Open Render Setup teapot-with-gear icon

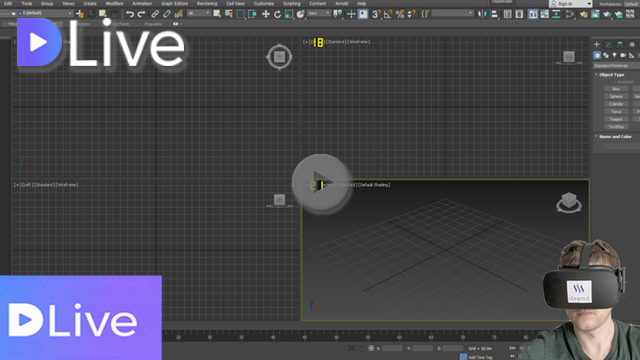(x=584, y=14)
